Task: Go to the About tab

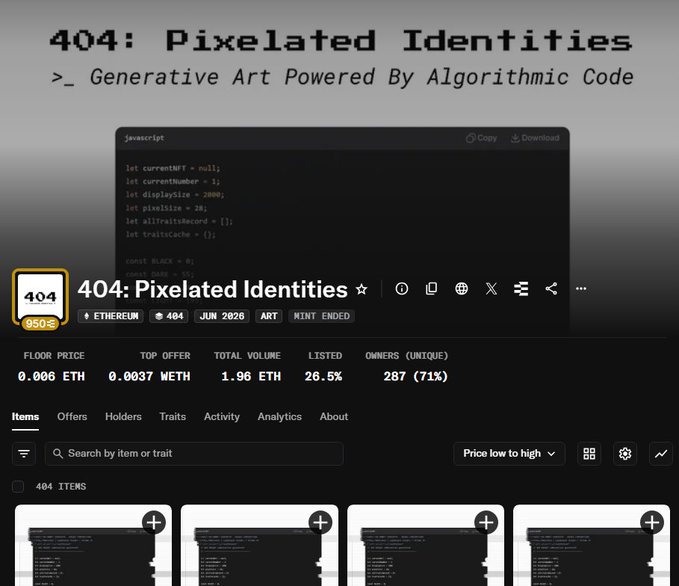Action: point(333,417)
